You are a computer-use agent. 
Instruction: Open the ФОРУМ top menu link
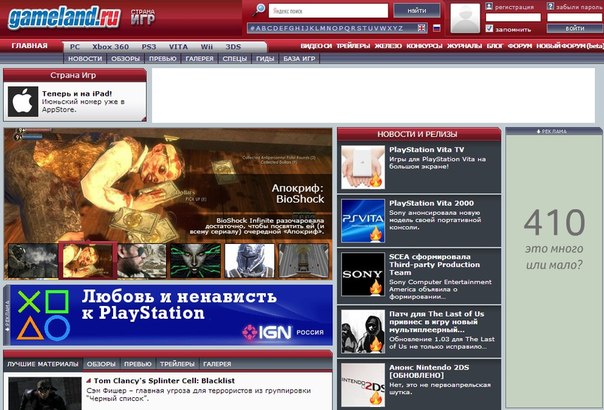click(x=520, y=46)
